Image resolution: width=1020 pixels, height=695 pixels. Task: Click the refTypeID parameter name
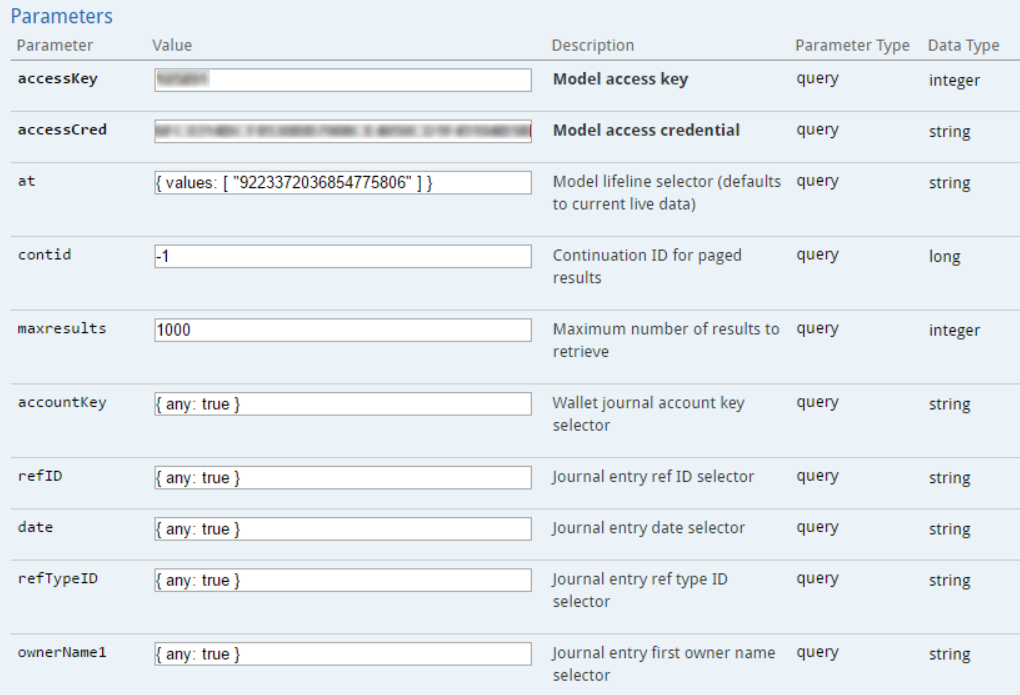57,579
